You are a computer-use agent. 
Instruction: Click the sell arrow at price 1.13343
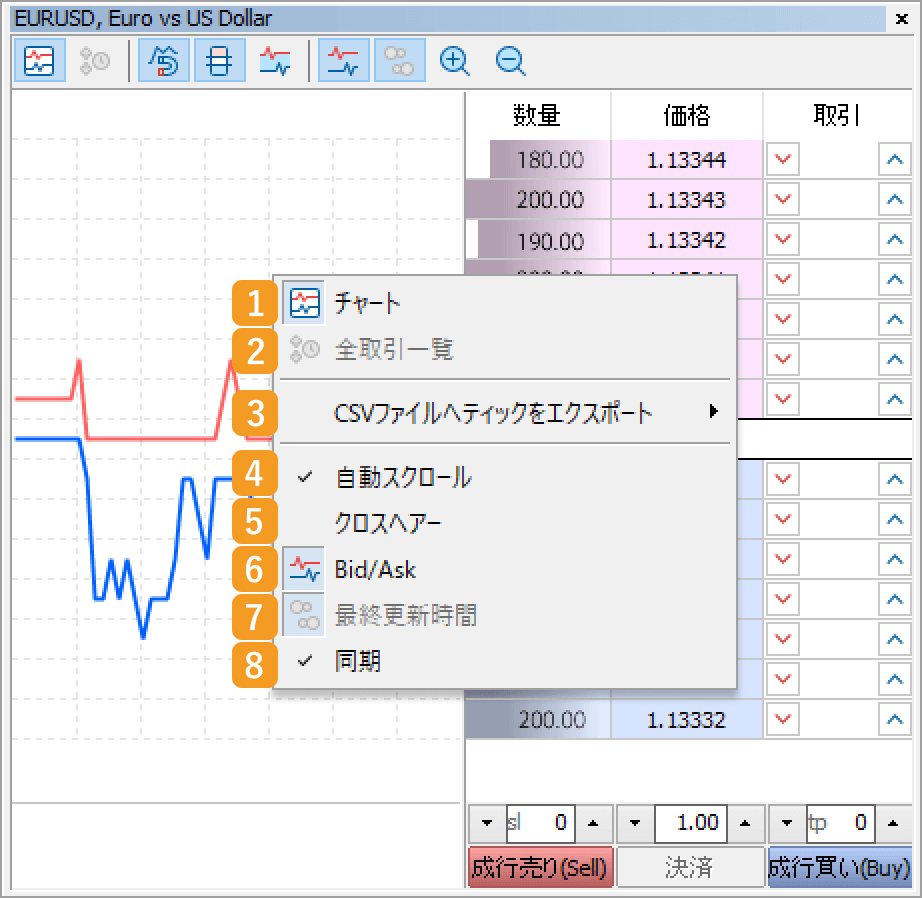point(783,199)
